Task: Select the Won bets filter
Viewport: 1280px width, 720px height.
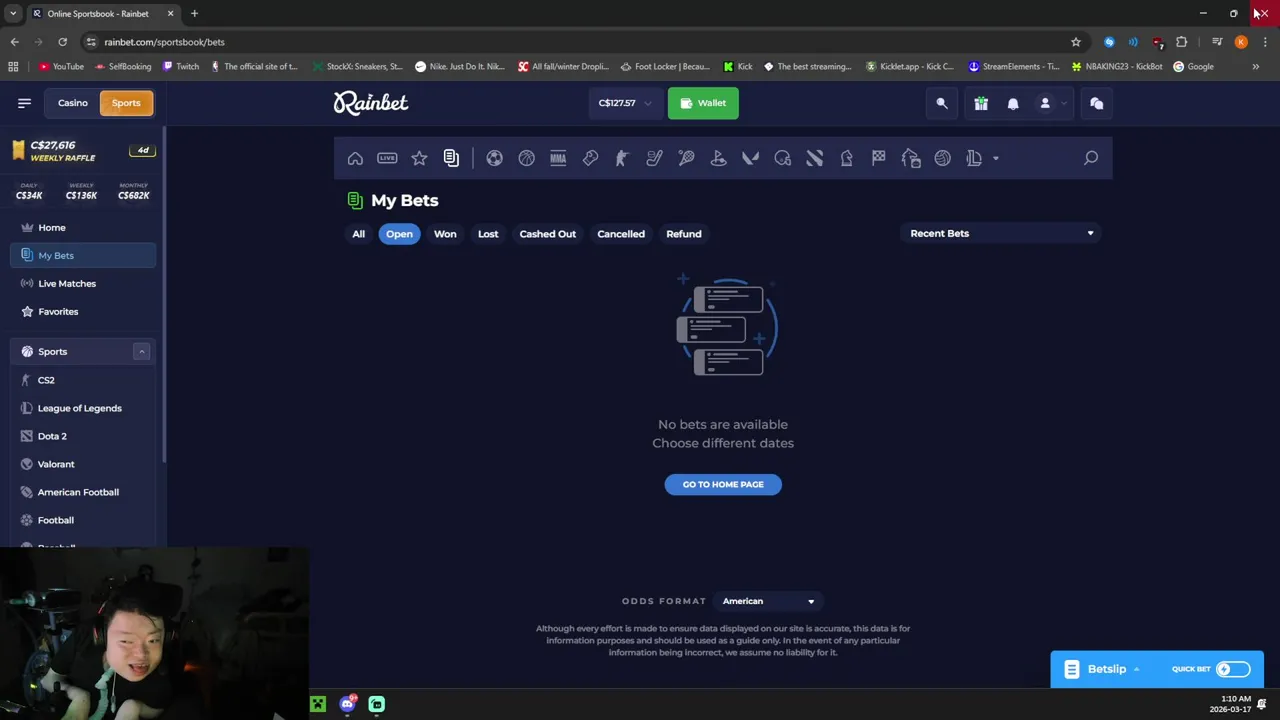Action: click(445, 234)
